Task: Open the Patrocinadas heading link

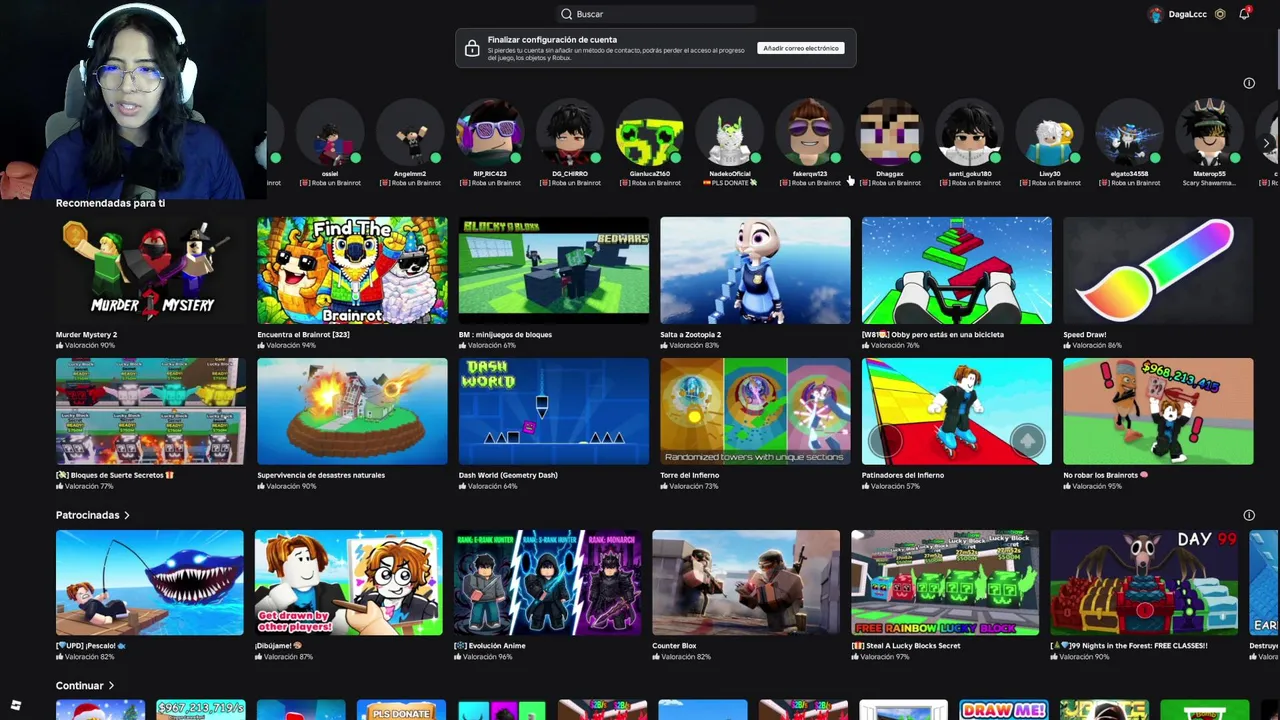Action: pos(87,515)
